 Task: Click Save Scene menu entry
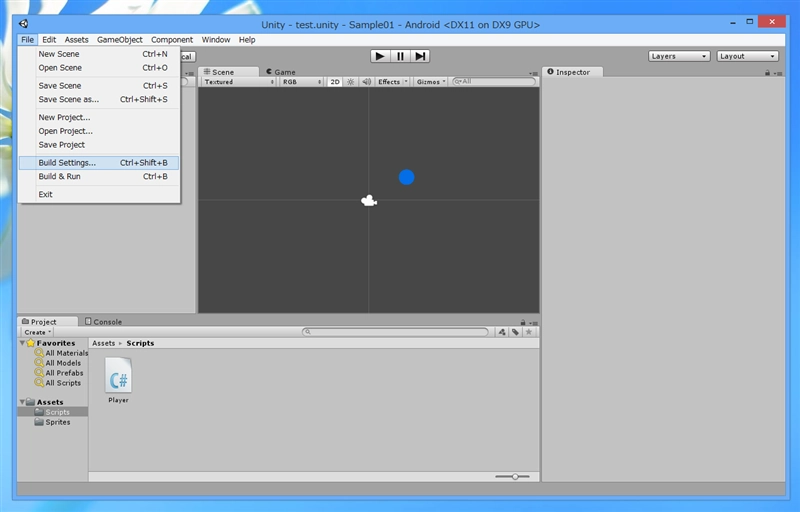click(99, 86)
